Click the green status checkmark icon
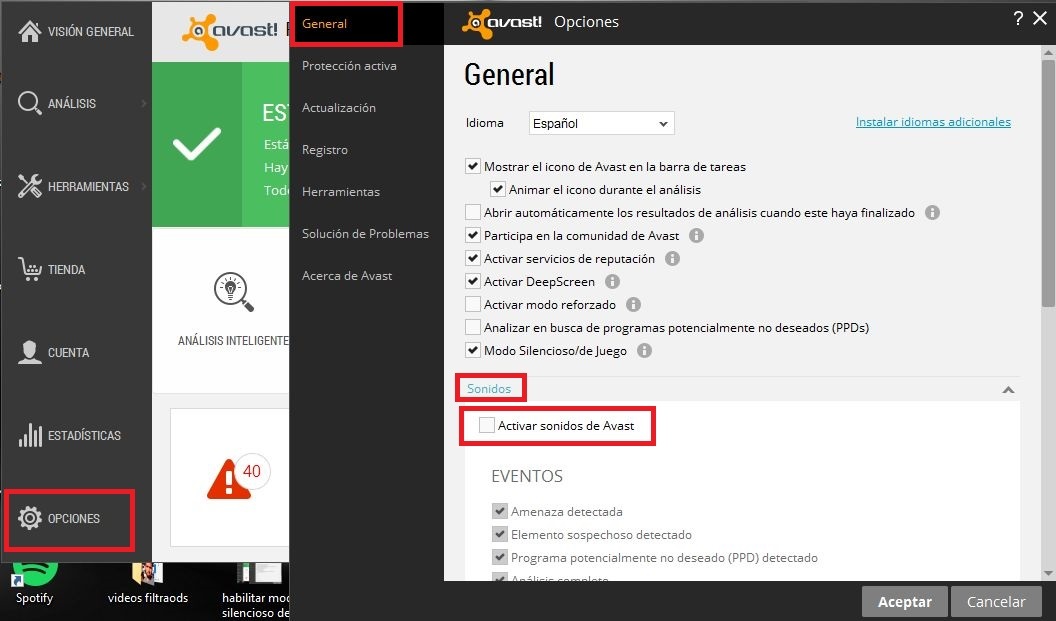Screen dimensions: 1056x621 pos(197,143)
